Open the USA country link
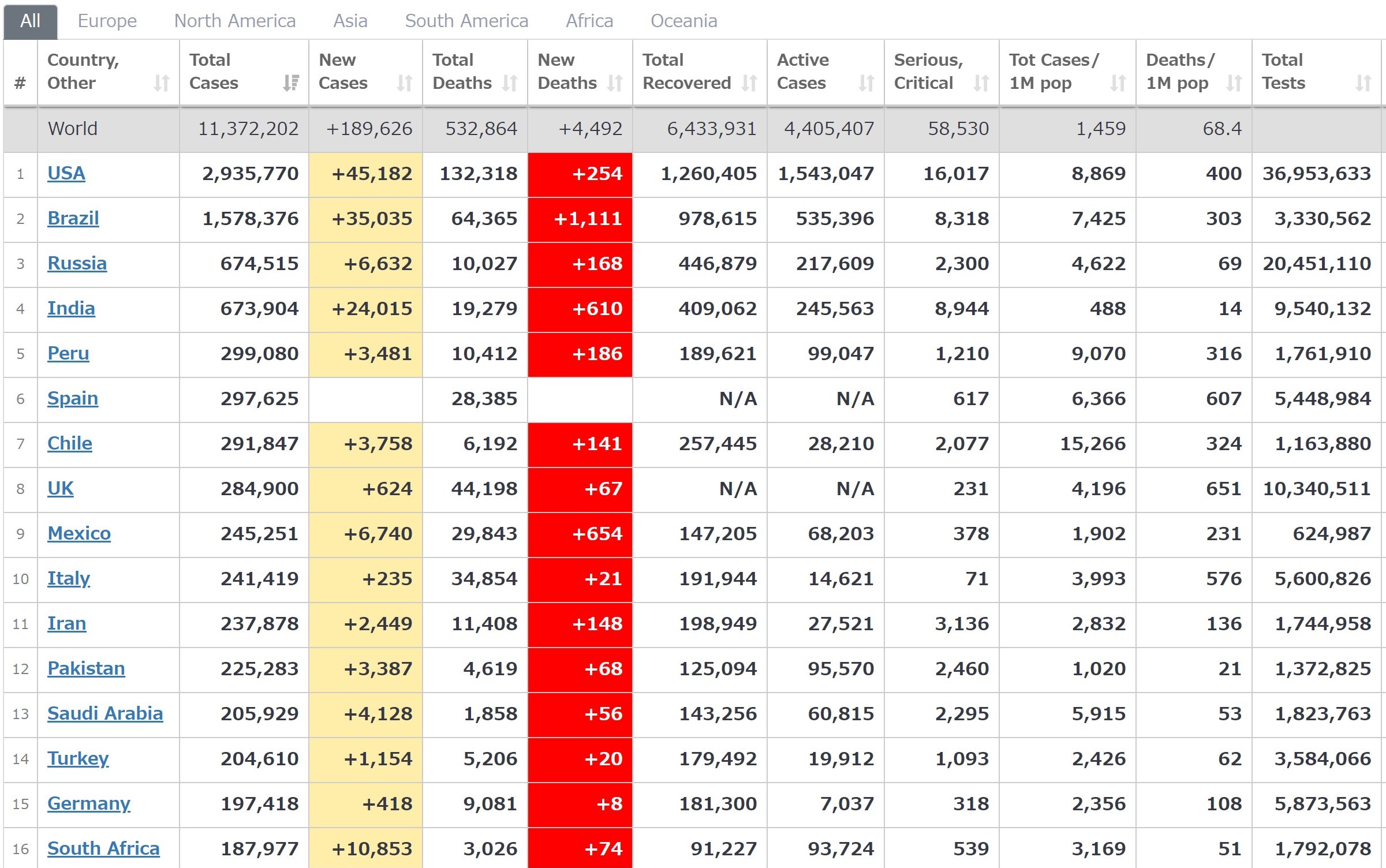The image size is (1386, 868). point(66,173)
